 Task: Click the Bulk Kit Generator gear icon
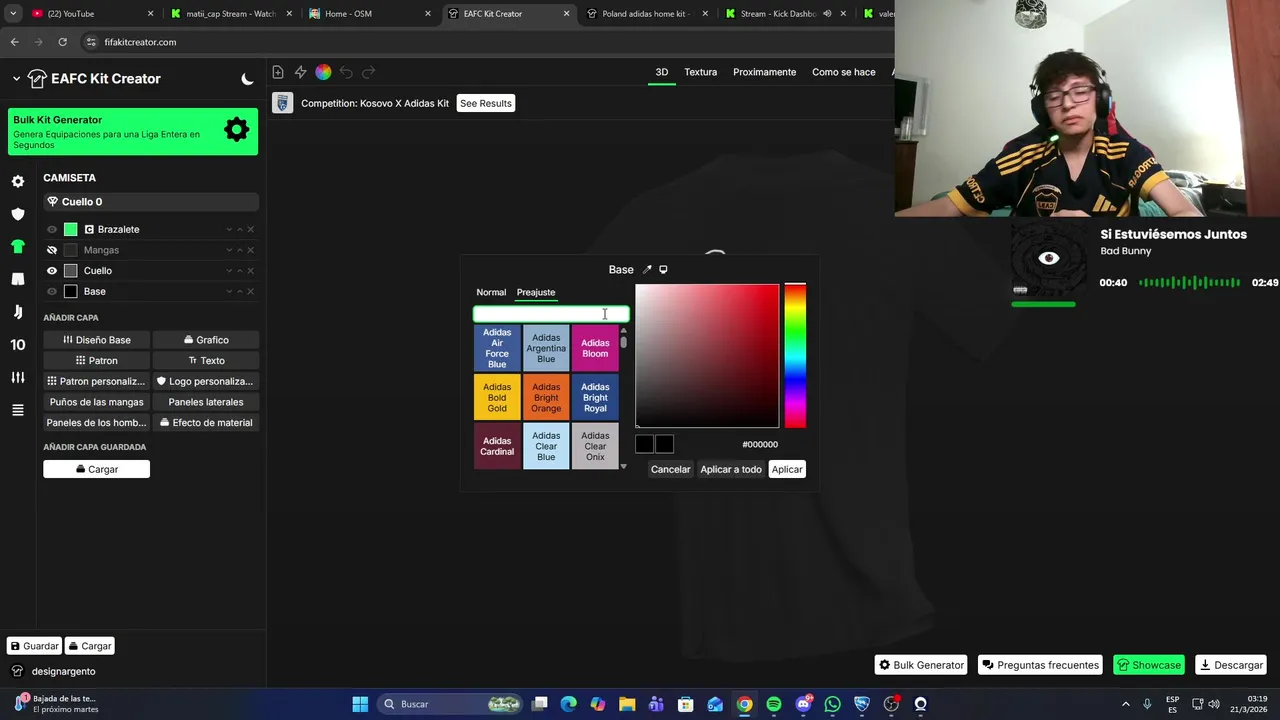(236, 130)
